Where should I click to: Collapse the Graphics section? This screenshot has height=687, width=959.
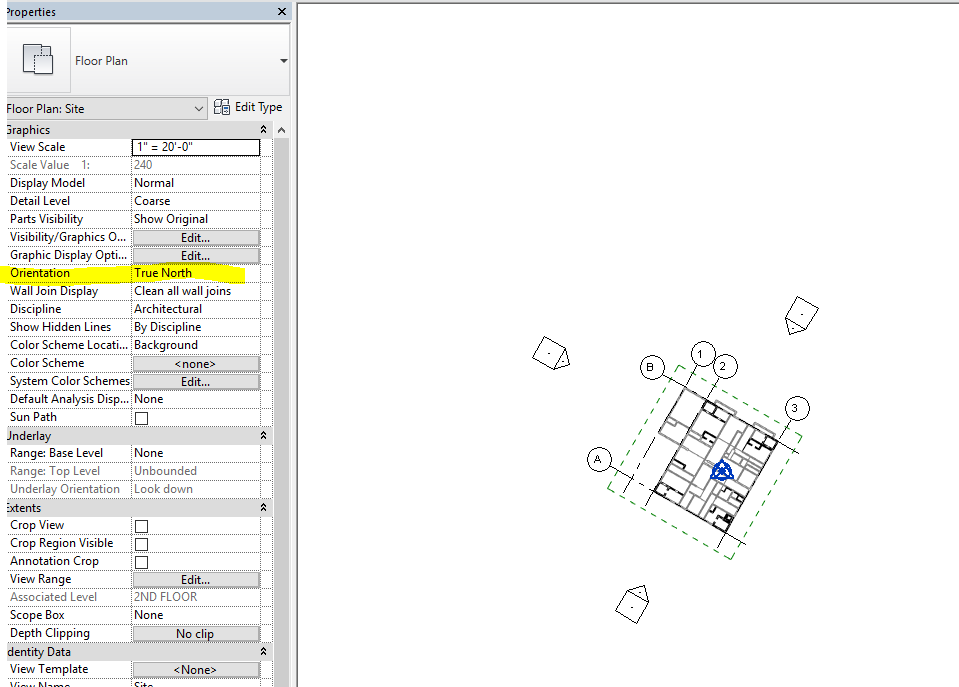(263, 128)
